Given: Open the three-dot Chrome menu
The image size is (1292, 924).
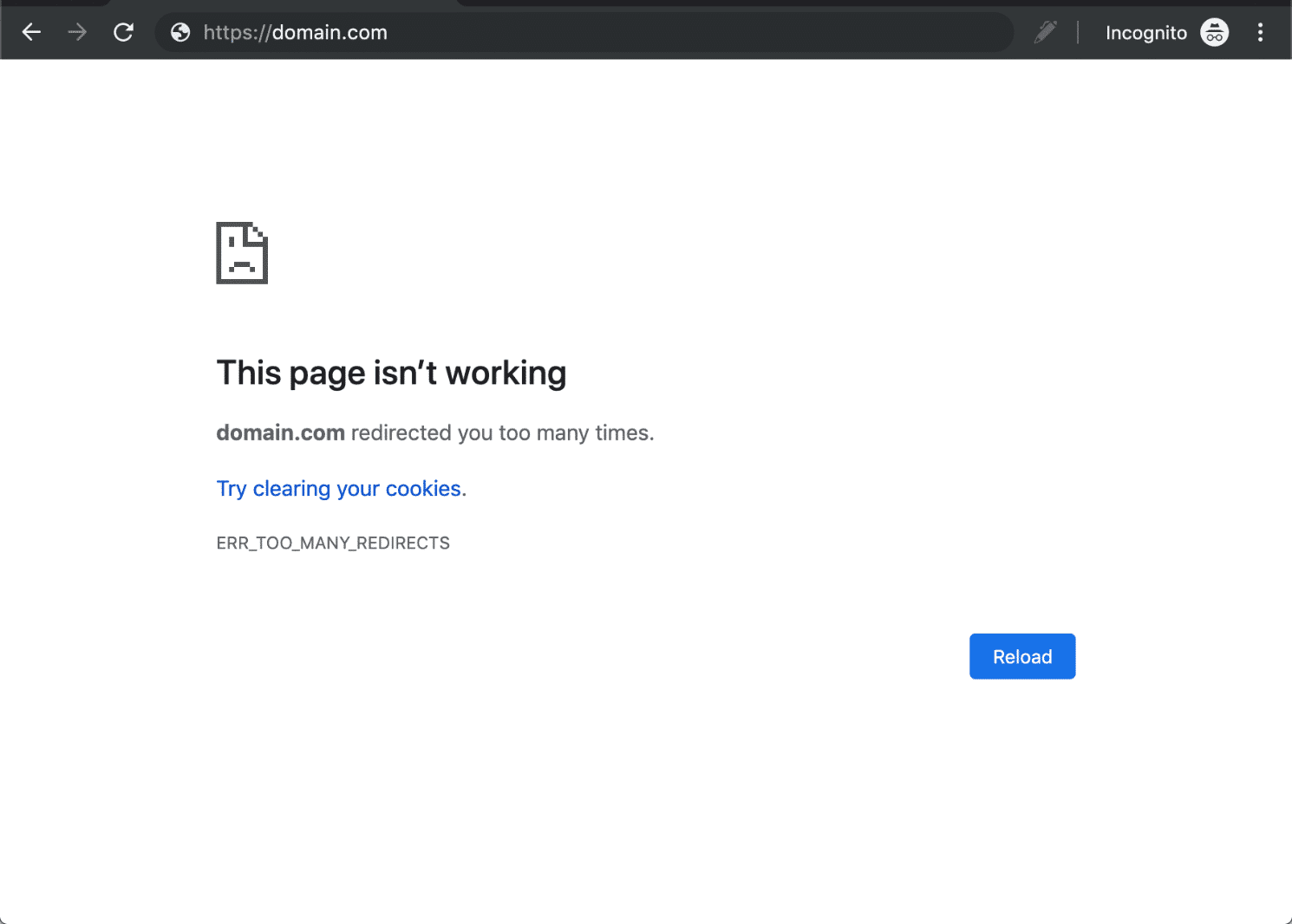Looking at the screenshot, I should 1260,33.
